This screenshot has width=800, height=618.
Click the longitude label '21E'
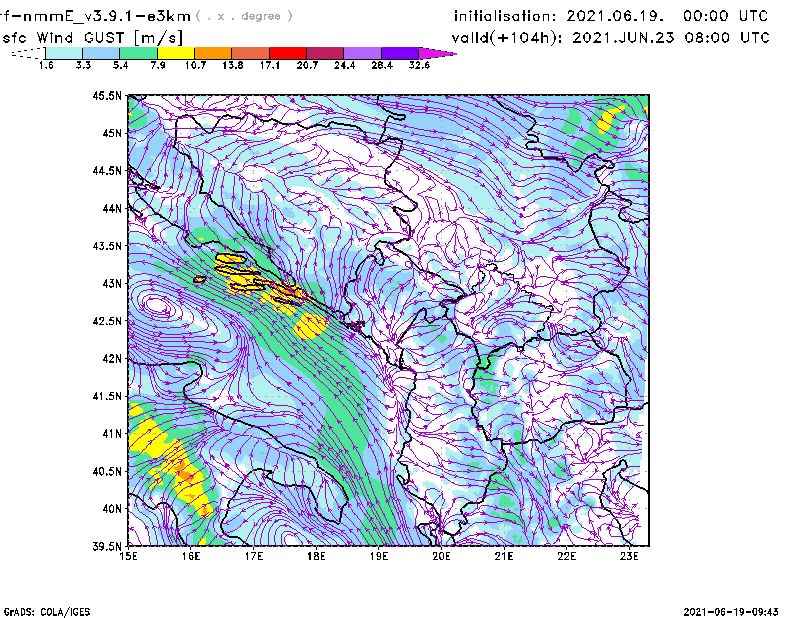[504, 556]
